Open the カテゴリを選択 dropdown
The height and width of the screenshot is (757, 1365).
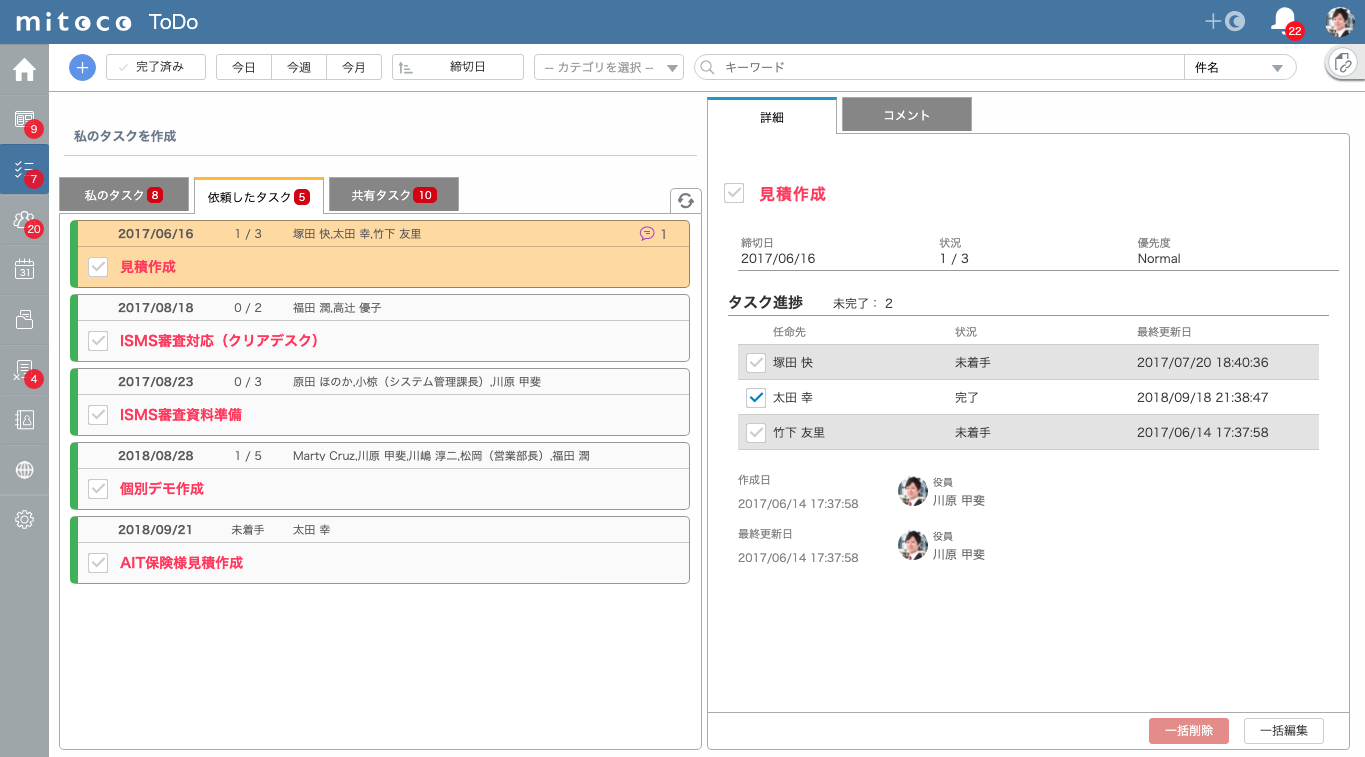609,67
